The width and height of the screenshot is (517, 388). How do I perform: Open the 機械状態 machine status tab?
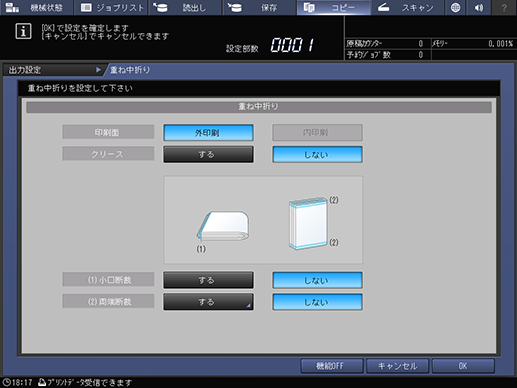point(36,7)
